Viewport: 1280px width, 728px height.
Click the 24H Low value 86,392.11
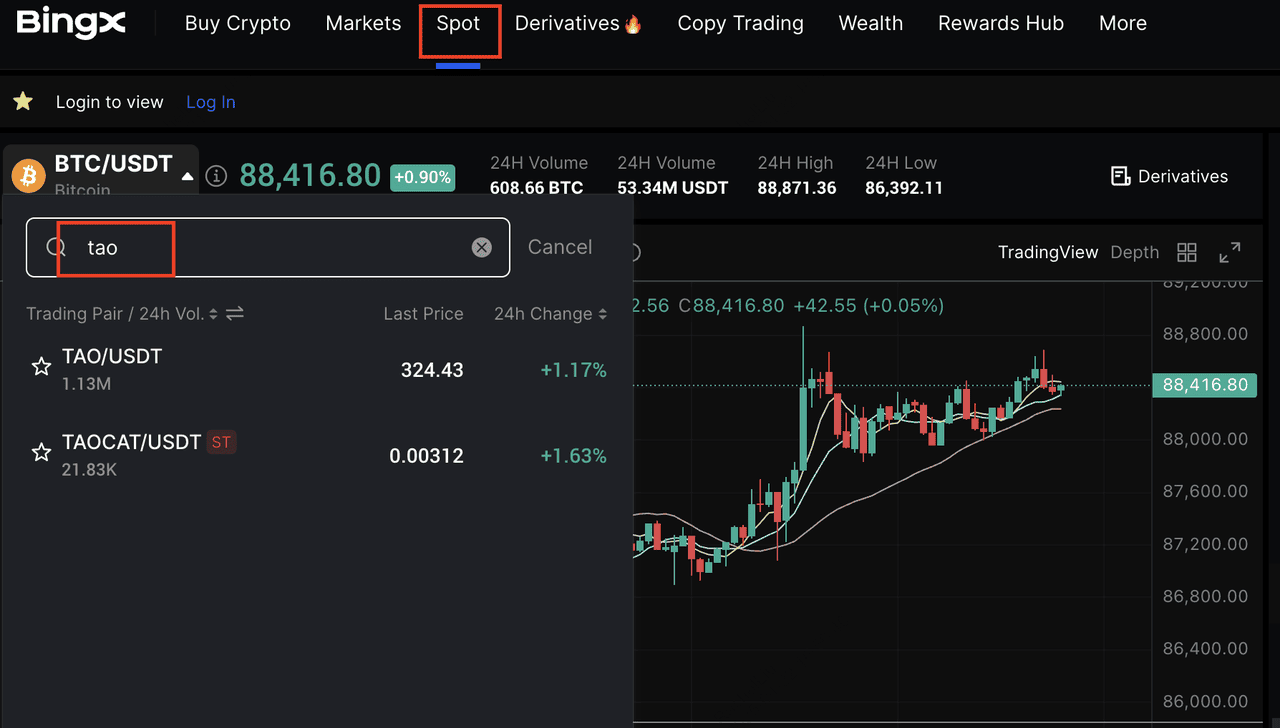(x=904, y=188)
